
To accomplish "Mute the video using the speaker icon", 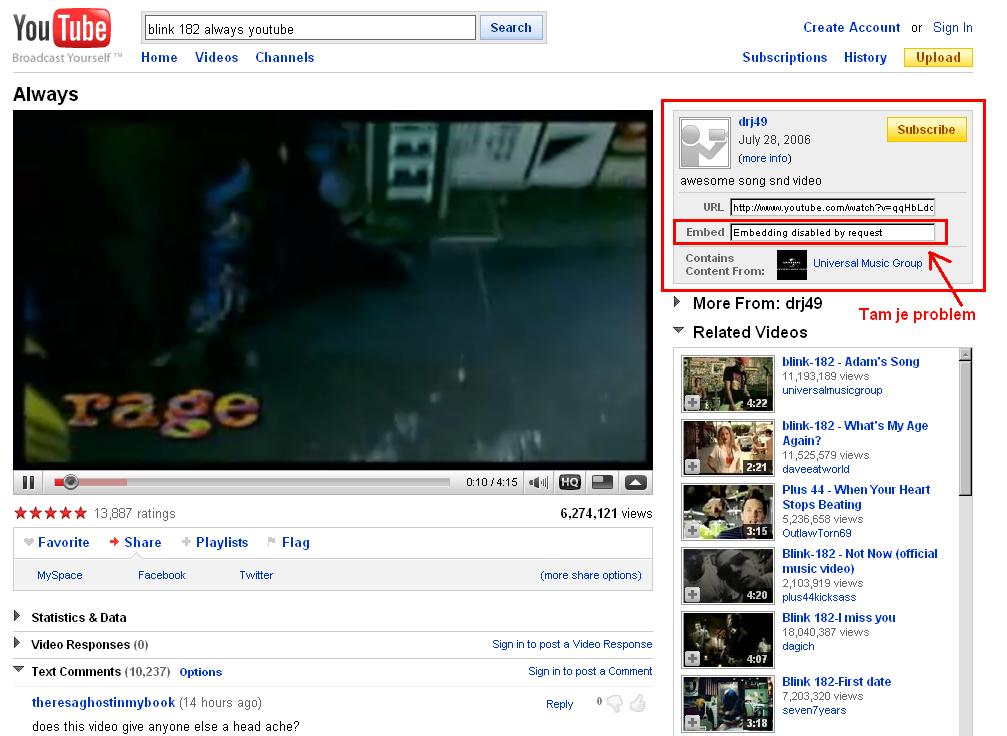I will (x=538, y=482).
